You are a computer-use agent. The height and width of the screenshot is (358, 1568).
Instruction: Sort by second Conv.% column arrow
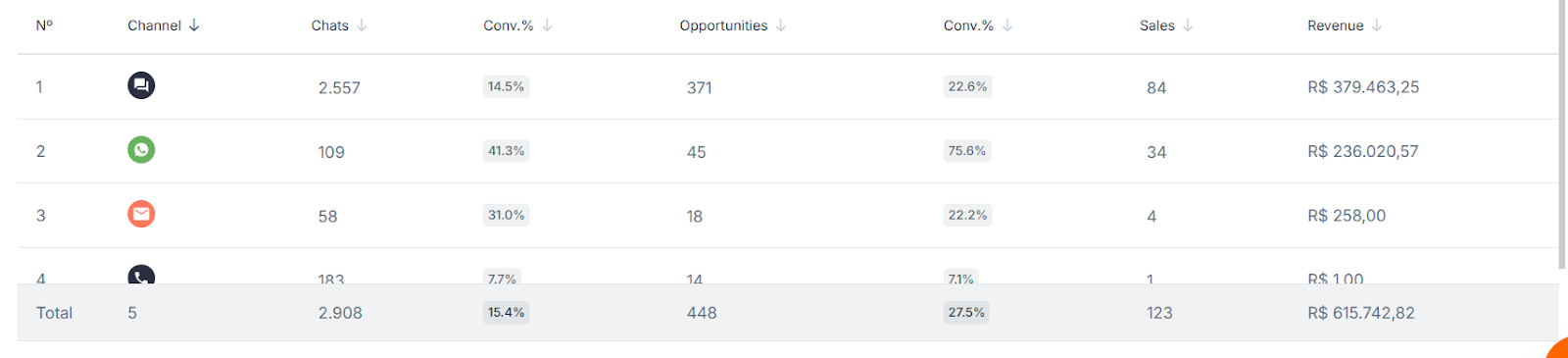coord(1007,26)
